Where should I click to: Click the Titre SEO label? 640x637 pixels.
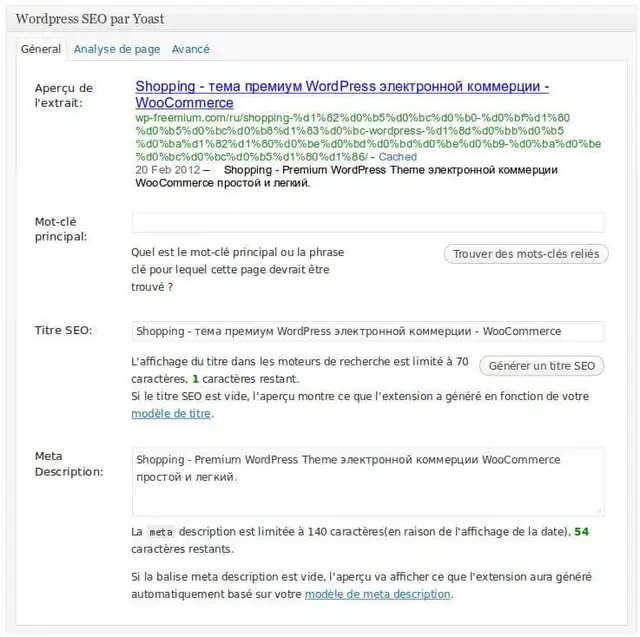coord(63,330)
